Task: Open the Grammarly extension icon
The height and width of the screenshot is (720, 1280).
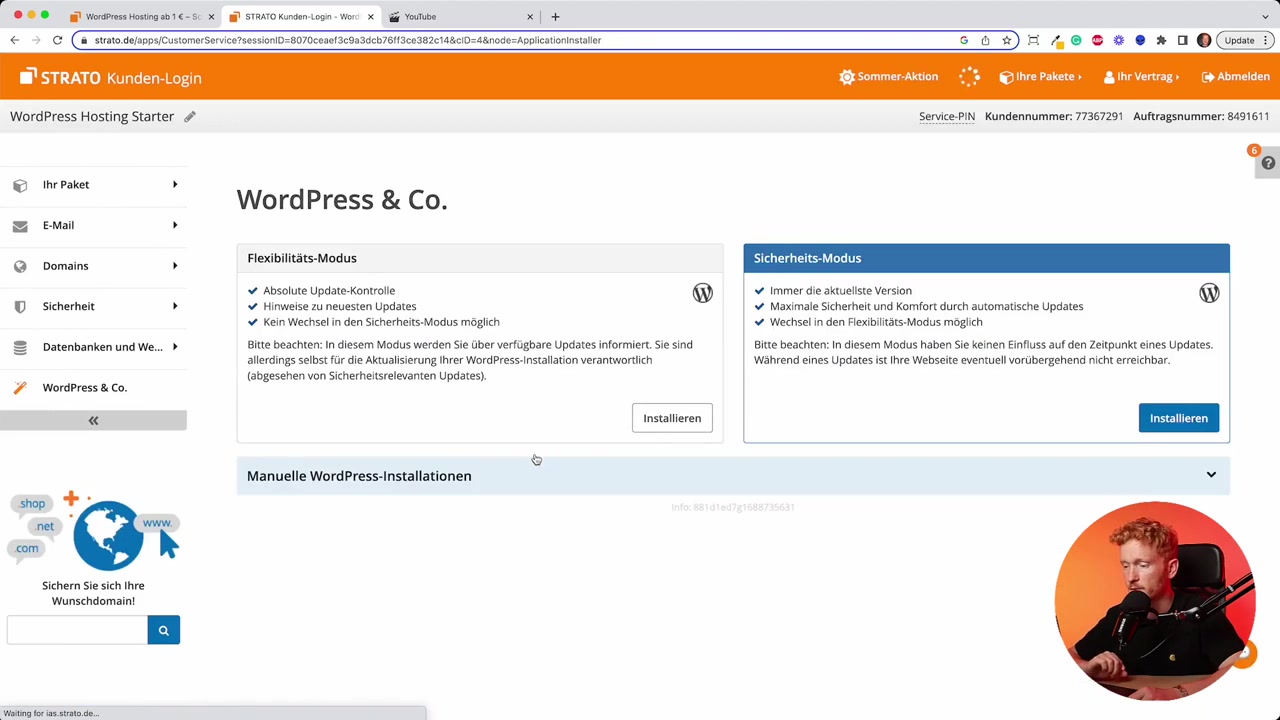Action: click(x=1076, y=40)
